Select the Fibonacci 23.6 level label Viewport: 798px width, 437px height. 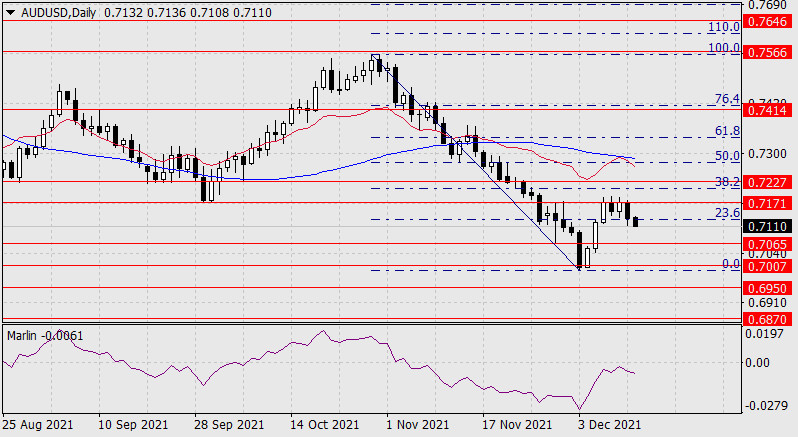[727, 213]
